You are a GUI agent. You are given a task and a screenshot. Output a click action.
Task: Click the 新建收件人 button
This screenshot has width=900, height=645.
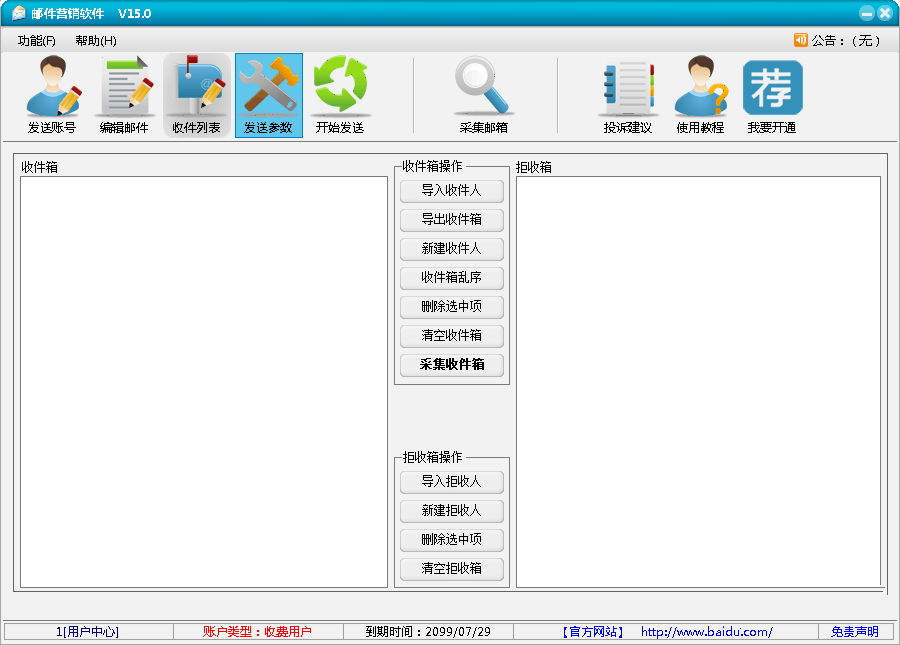(x=452, y=248)
